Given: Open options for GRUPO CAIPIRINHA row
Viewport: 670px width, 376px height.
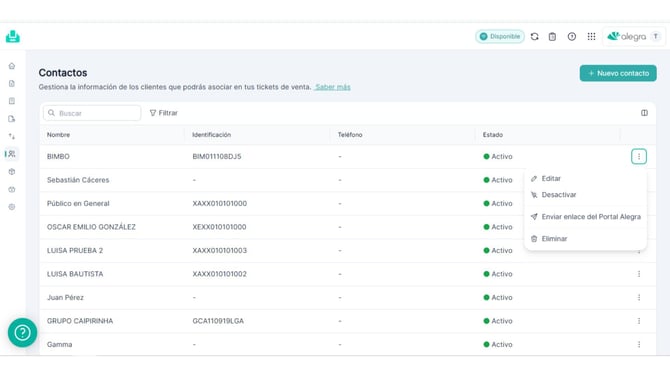Looking at the screenshot, I should [639, 321].
